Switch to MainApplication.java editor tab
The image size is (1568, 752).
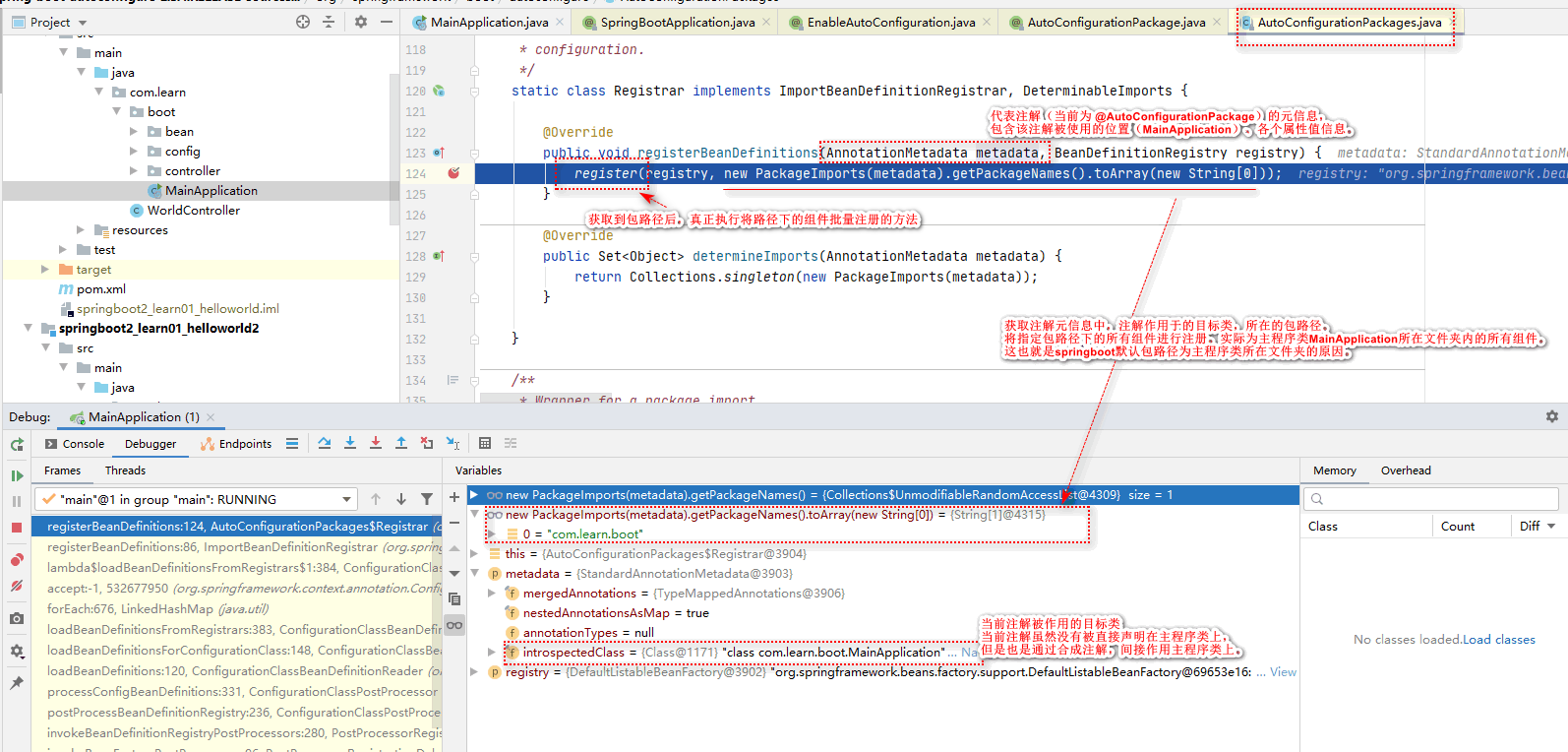(x=489, y=22)
